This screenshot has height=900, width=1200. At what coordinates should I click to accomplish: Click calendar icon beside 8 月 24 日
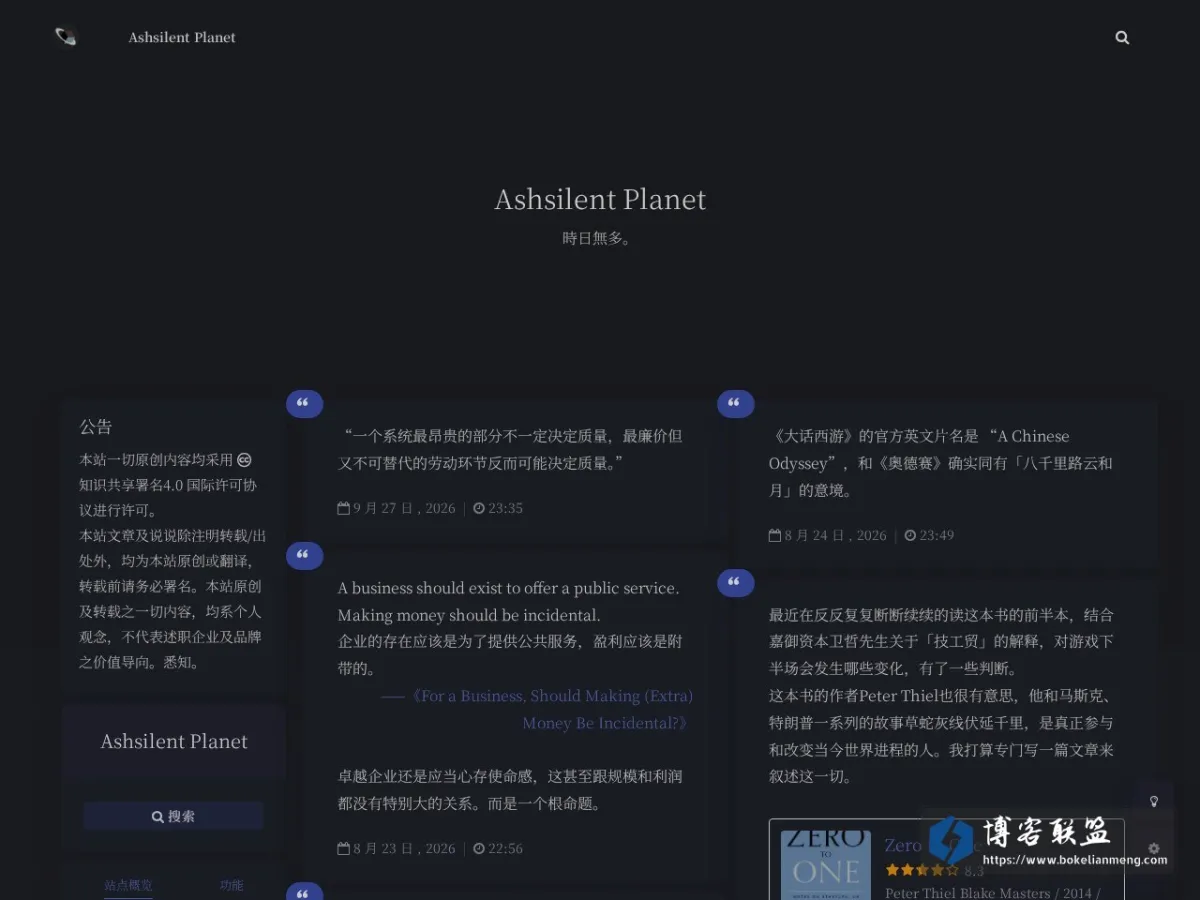(x=775, y=535)
